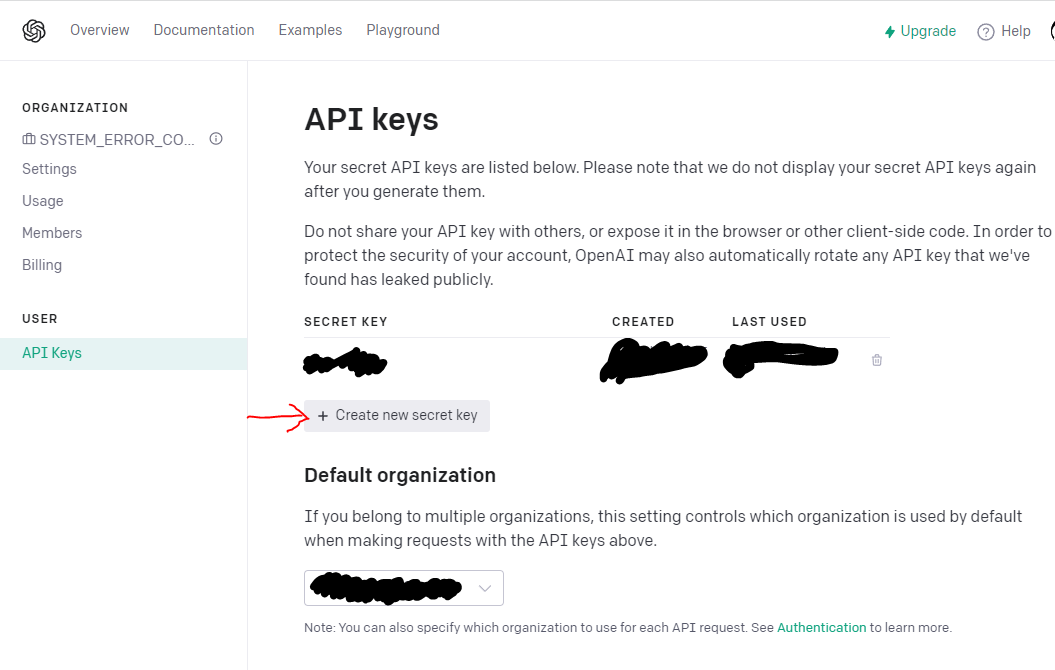
Task: Click the Upgrade lightning link
Action: 920,31
